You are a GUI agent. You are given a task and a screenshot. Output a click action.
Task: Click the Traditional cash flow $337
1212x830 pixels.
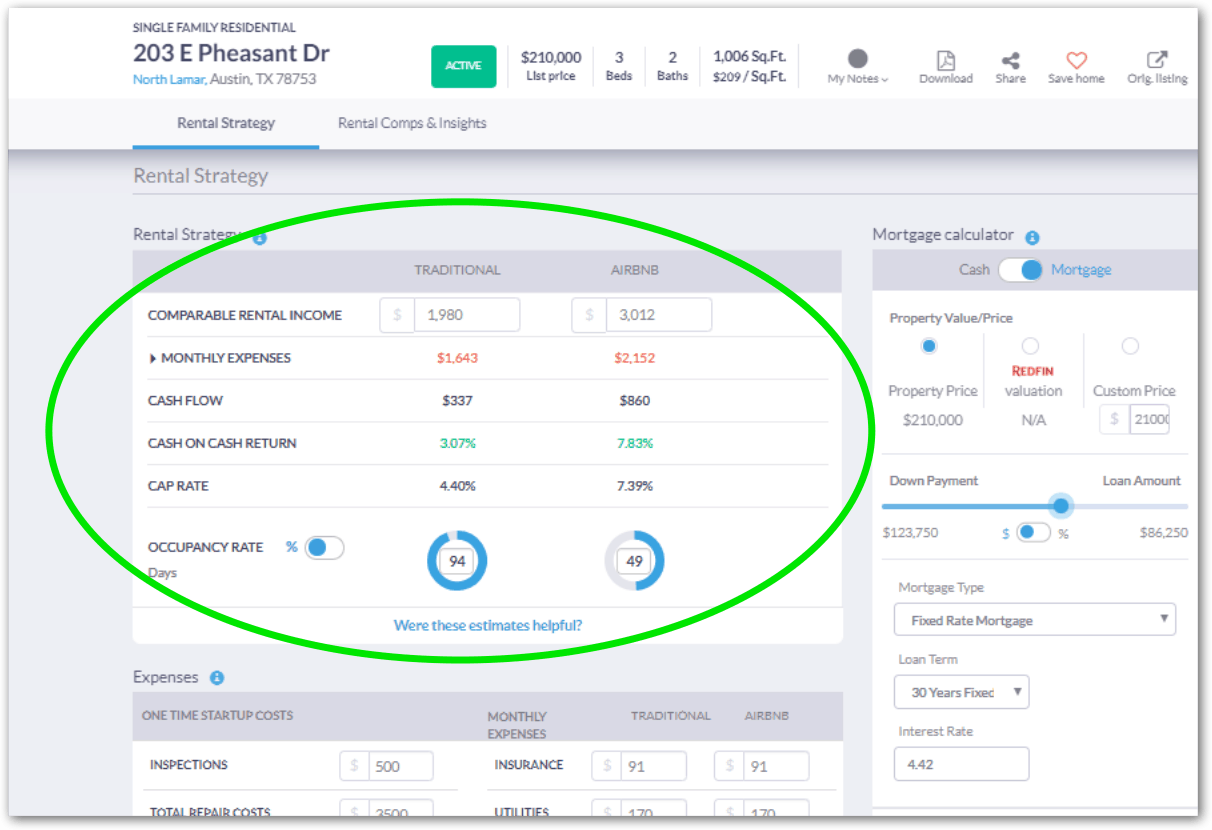[x=457, y=401]
